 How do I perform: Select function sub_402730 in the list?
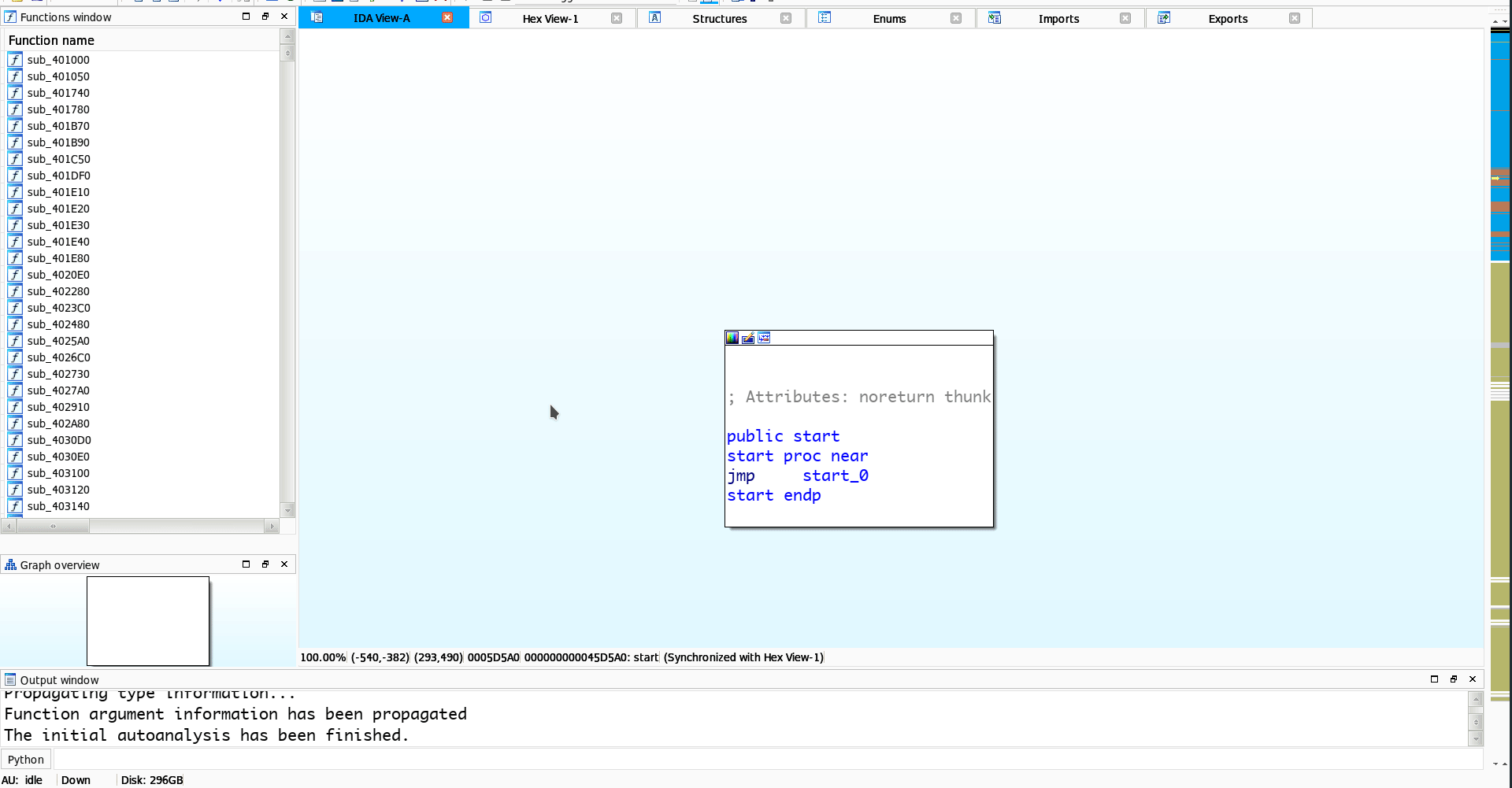142,374
